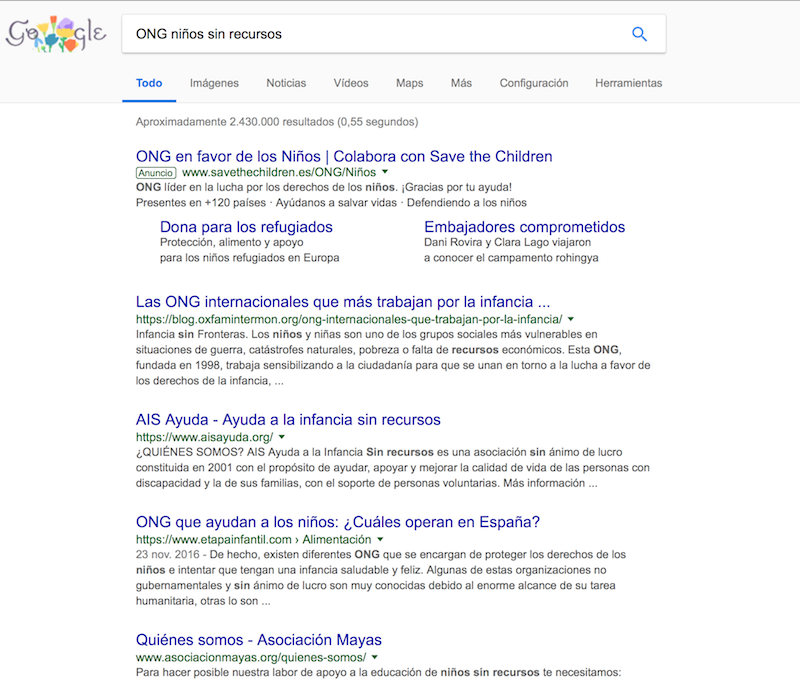Click the https://www.aisayuda.org/ URL text
Screen dimensions: 800x683
205,437
